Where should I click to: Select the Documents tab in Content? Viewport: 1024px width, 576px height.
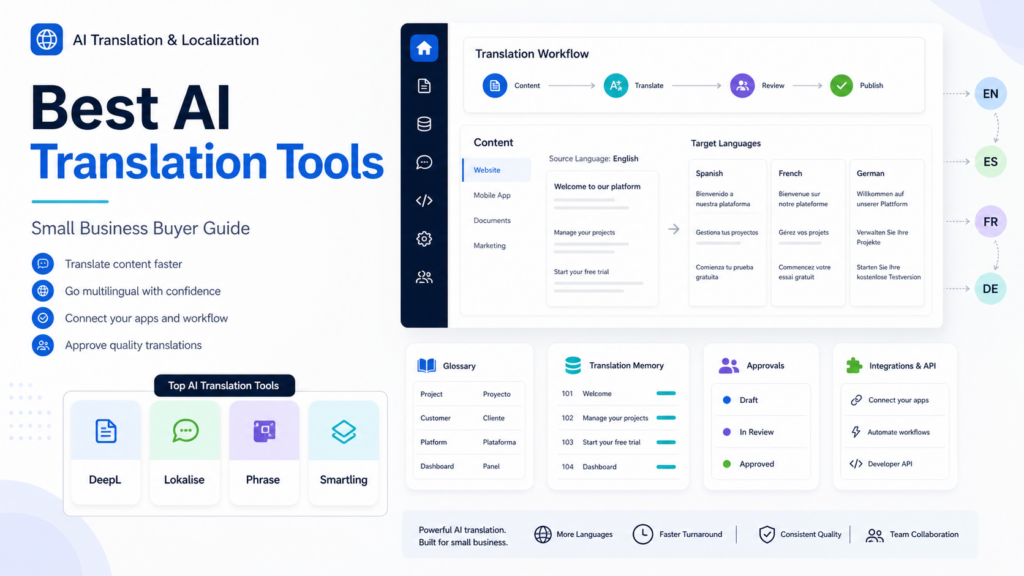(x=492, y=220)
